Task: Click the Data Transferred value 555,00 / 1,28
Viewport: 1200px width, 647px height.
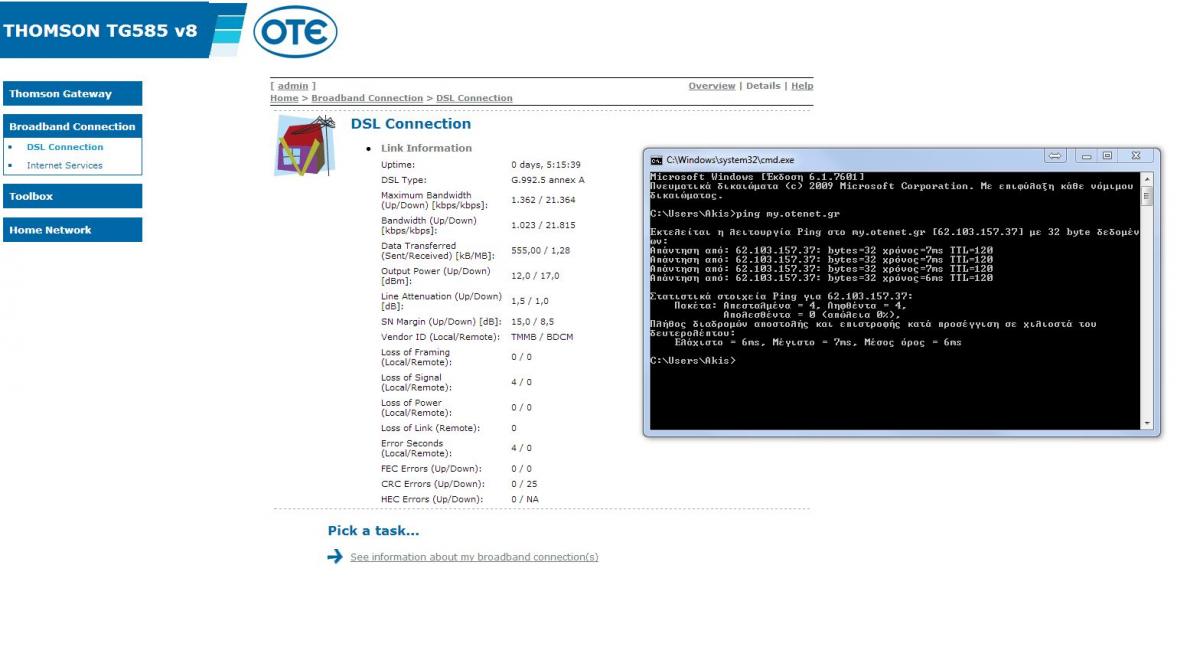Action: (x=540, y=250)
